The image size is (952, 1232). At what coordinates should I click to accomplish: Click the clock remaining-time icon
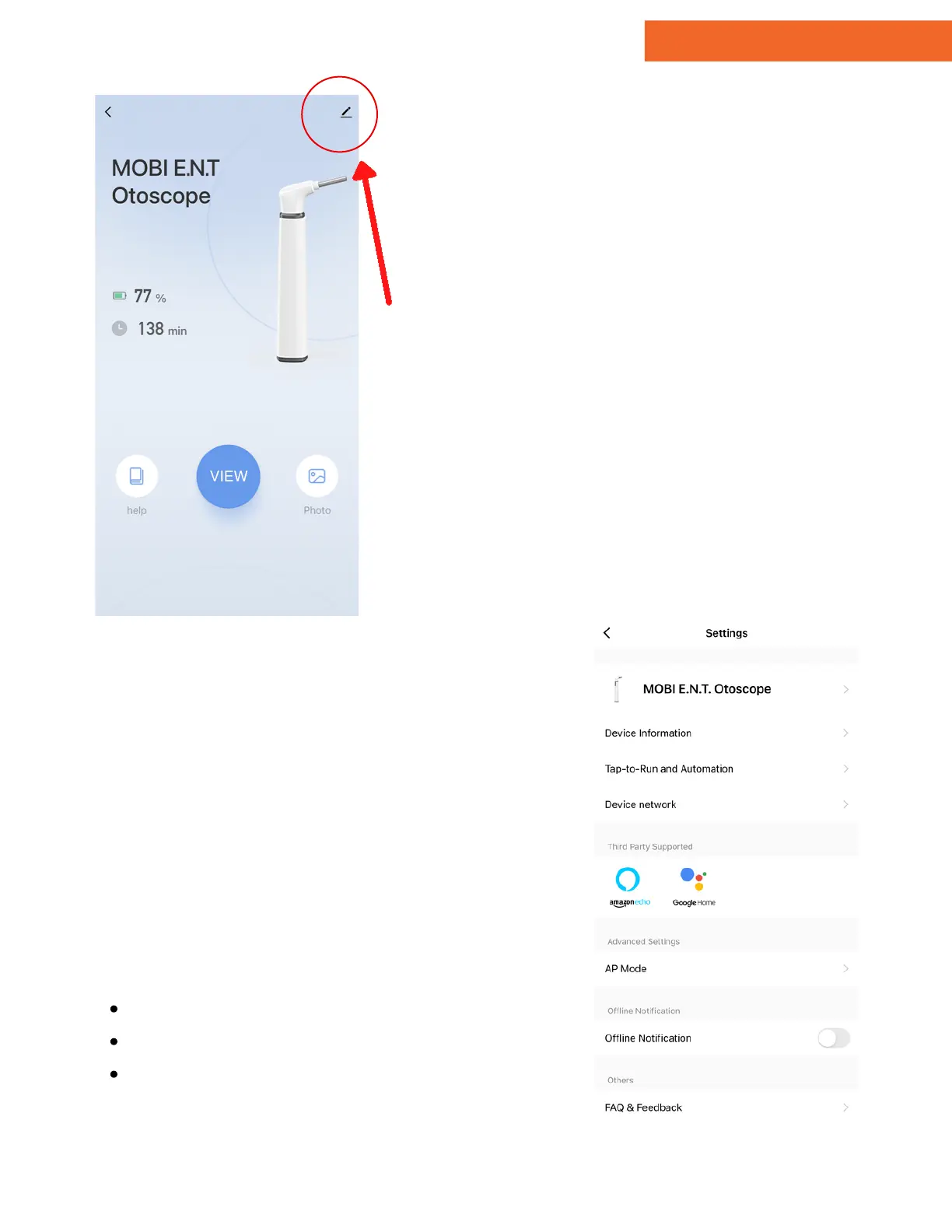coord(119,328)
